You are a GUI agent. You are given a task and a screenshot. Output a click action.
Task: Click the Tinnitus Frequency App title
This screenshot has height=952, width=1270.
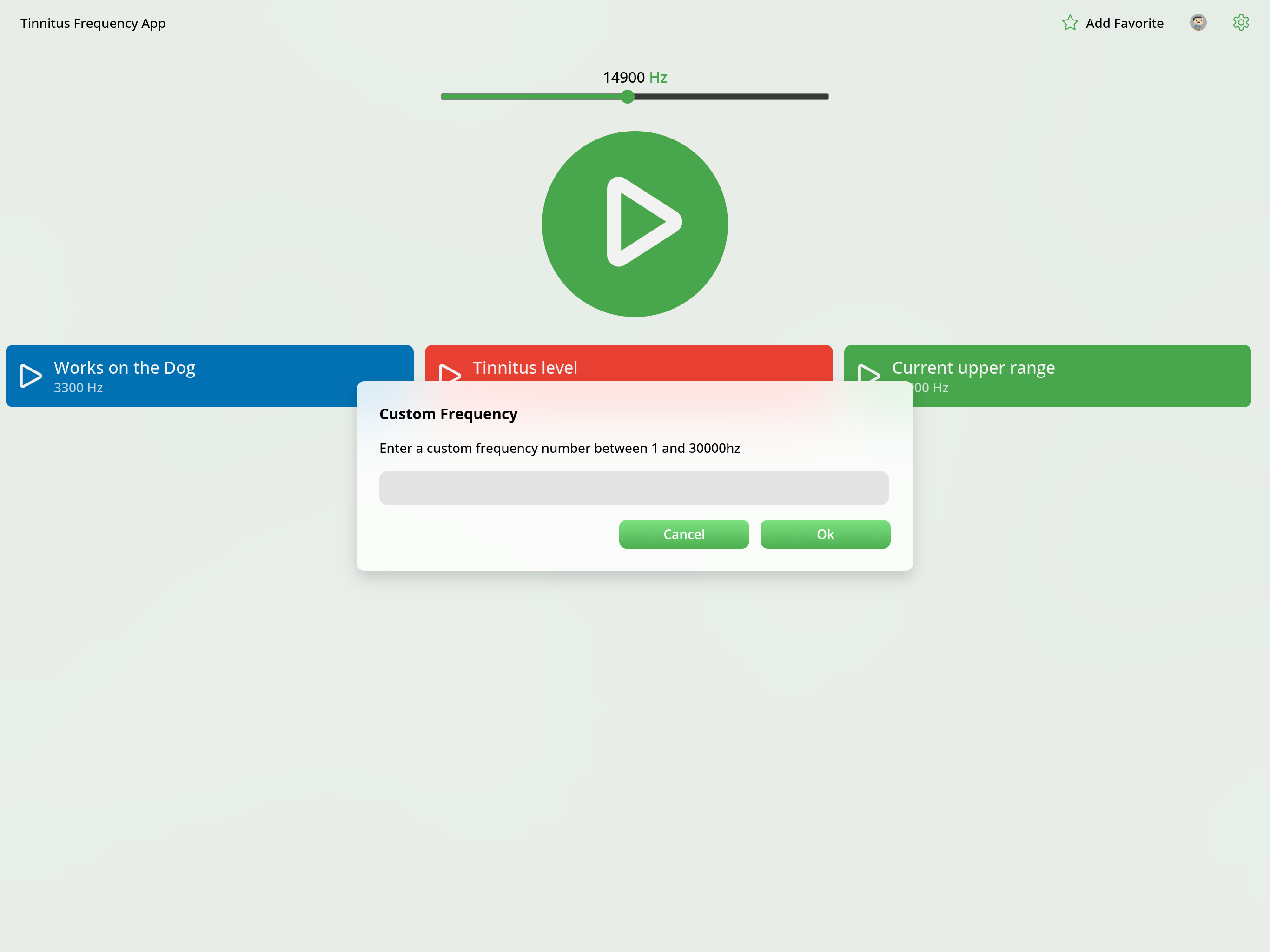point(93,24)
